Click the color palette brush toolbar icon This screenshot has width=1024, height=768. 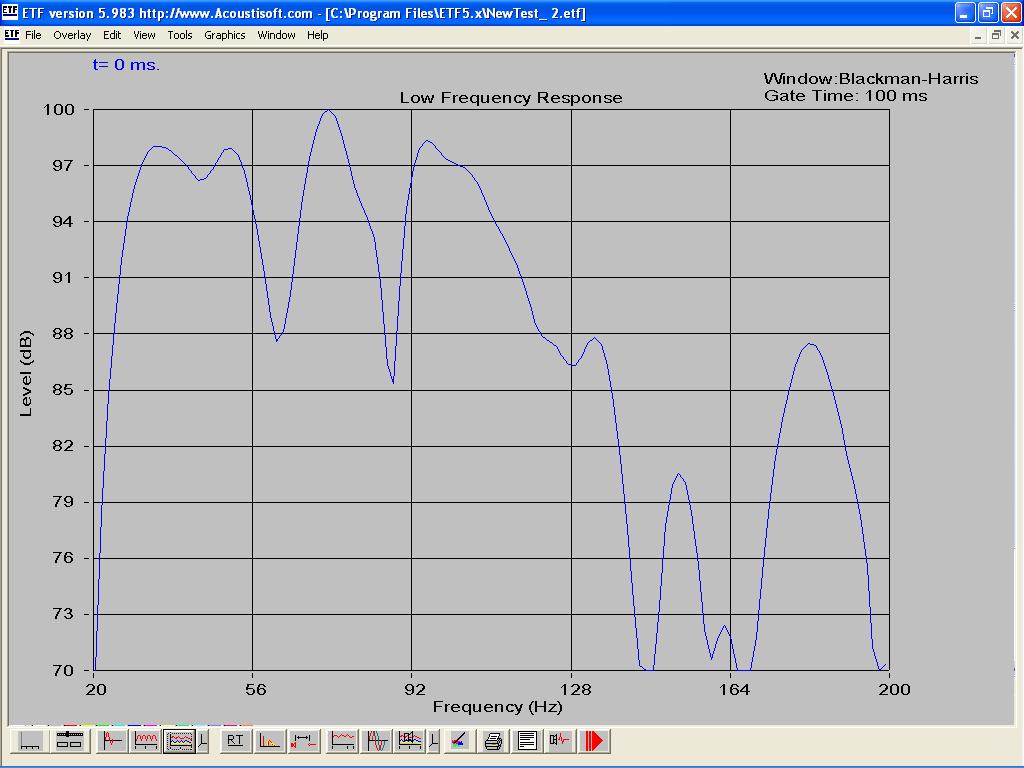coord(458,741)
